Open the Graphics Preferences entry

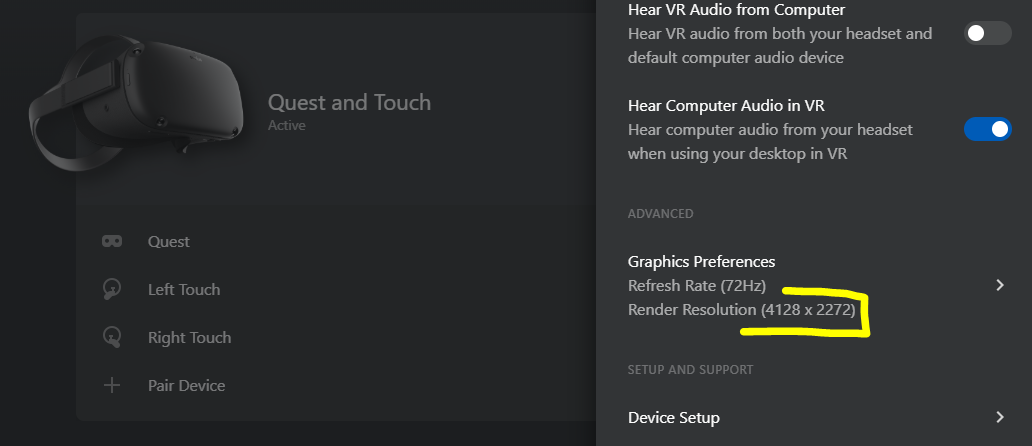click(701, 262)
